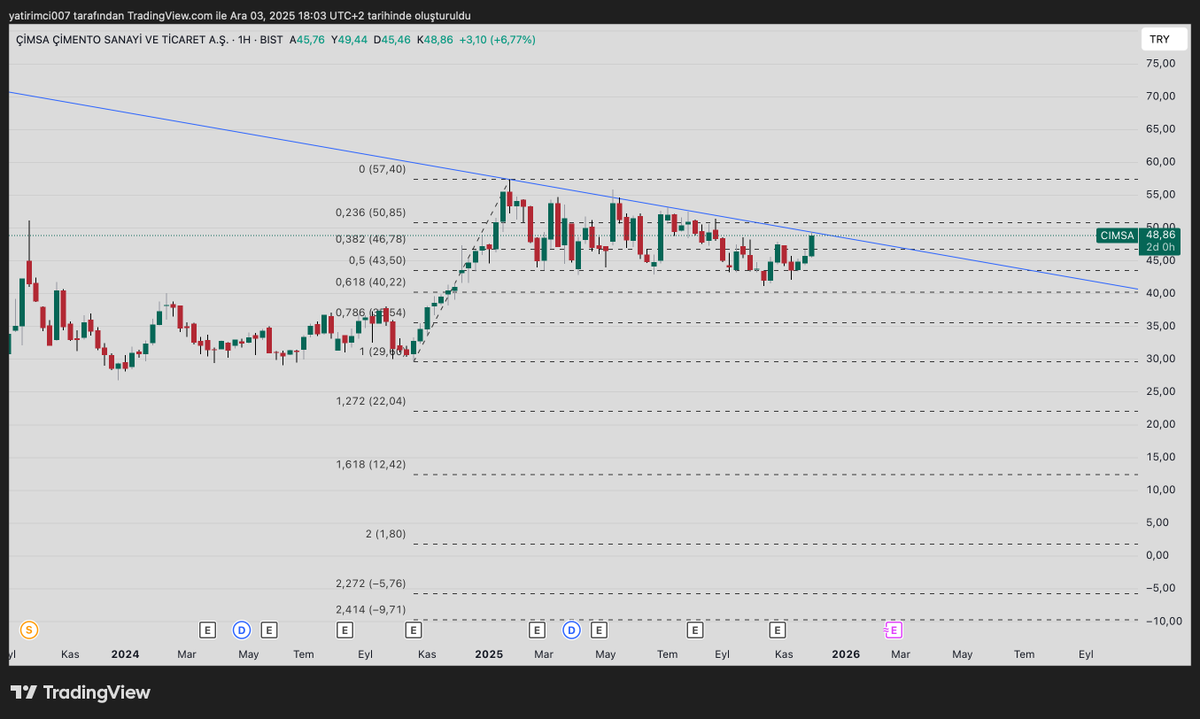Viewport: 1200px width, 719px height.
Task: Open the D dividend marker between Mar and May 2025
Action: click(x=571, y=630)
